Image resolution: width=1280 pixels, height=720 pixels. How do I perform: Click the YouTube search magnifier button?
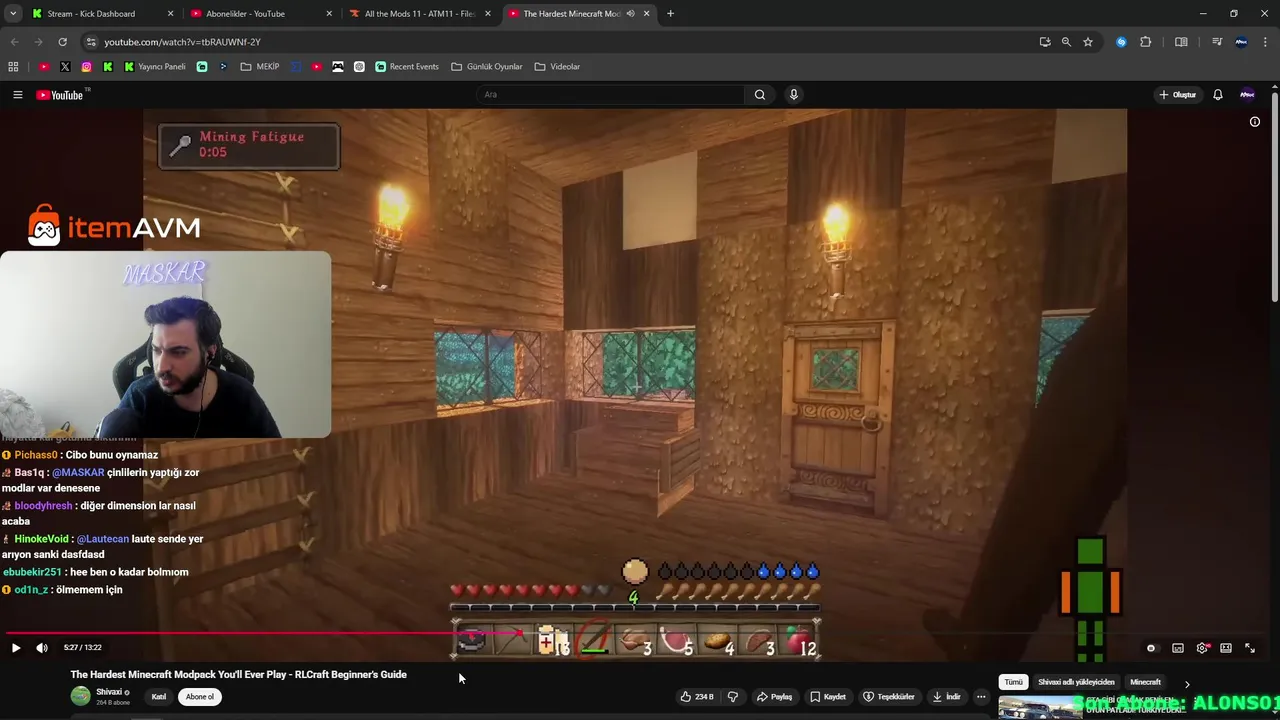[x=760, y=94]
